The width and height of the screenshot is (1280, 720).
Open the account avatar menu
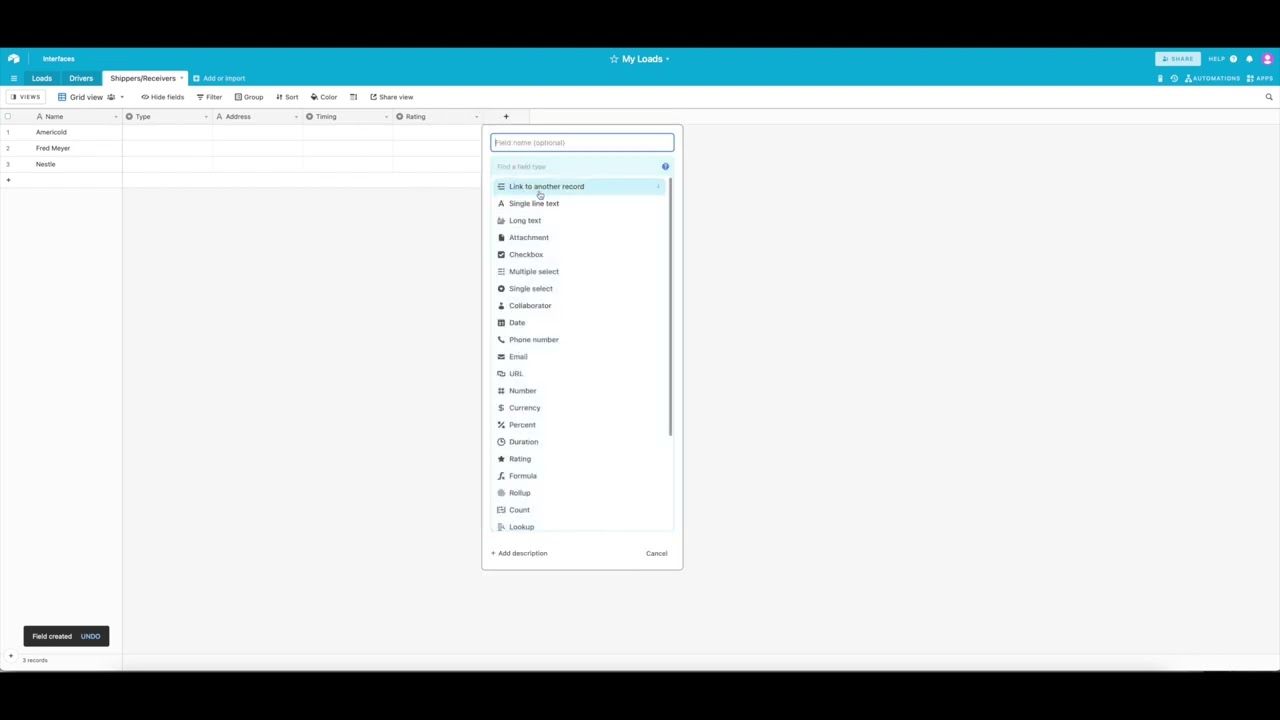1267,59
